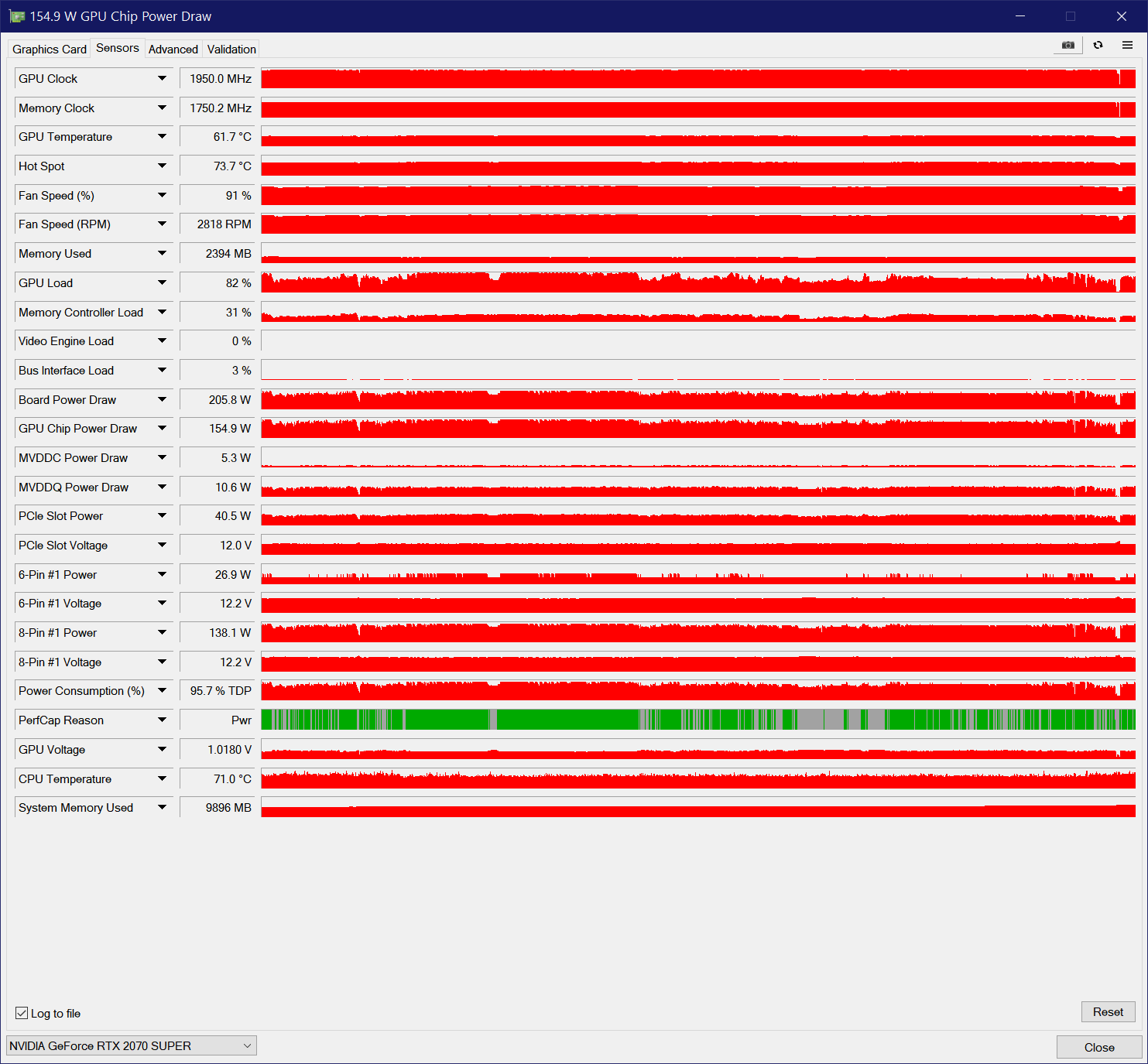The image size is (1148, 1064).
Task: Select the NVIDIA GeForce RTX 2070 SUPER combo box
Action: pyautogui.click(x=132, y=1045)
